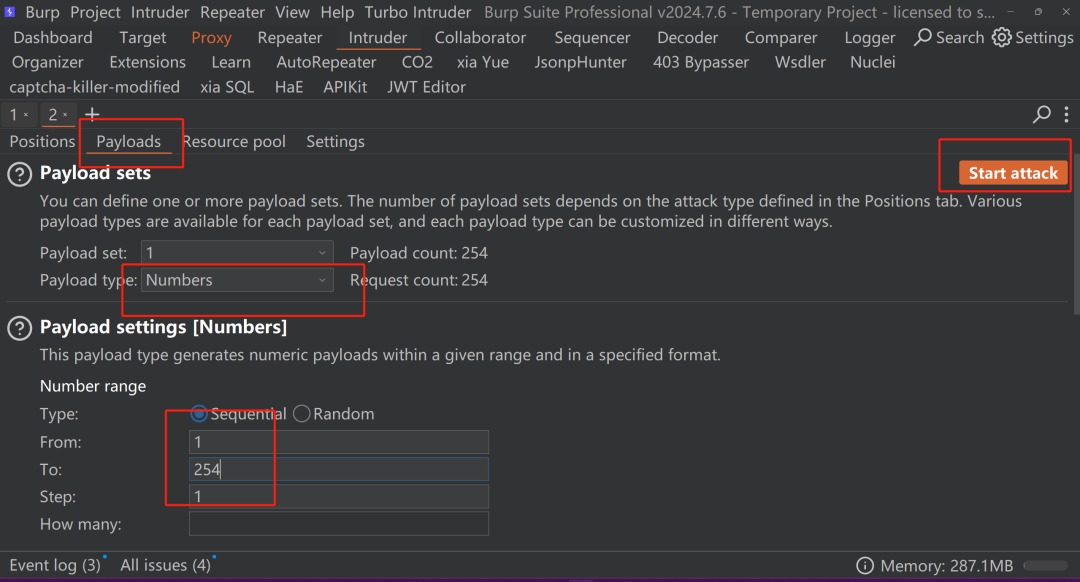Image resolution: width=1080 pixels, height=582 pixels.
Task: Select Intruder attack tab 1
Action: [x=13, y=115]
